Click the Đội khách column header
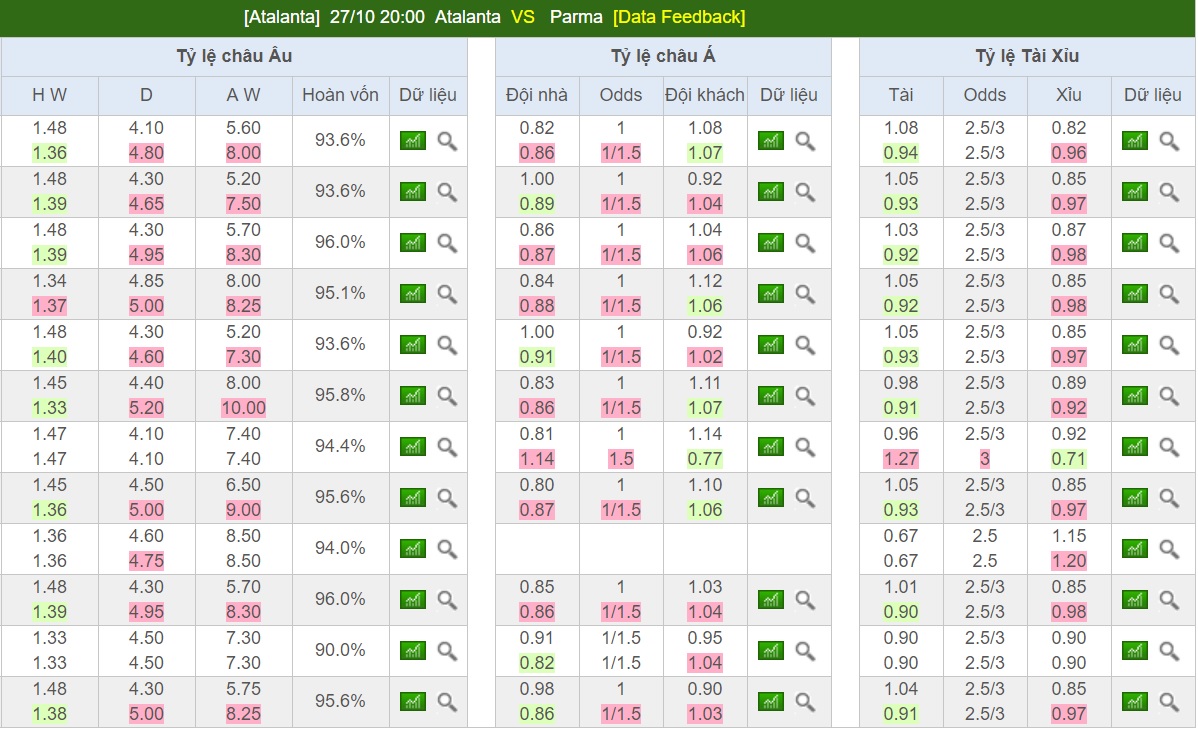This screenshot has height=729, width=1198. [704, 95]
